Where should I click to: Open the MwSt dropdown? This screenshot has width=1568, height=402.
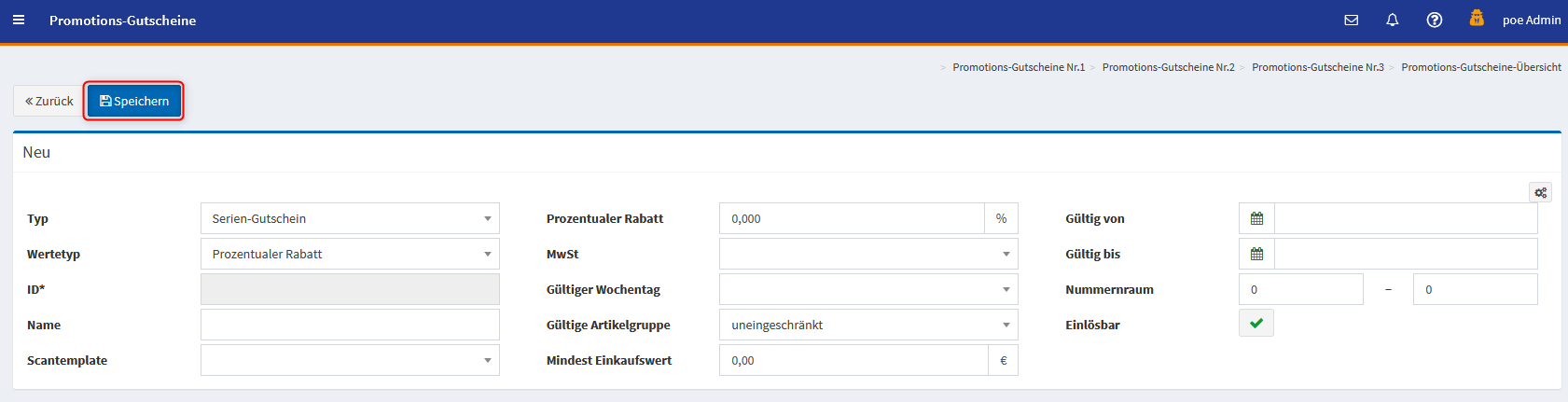[867, 254]
